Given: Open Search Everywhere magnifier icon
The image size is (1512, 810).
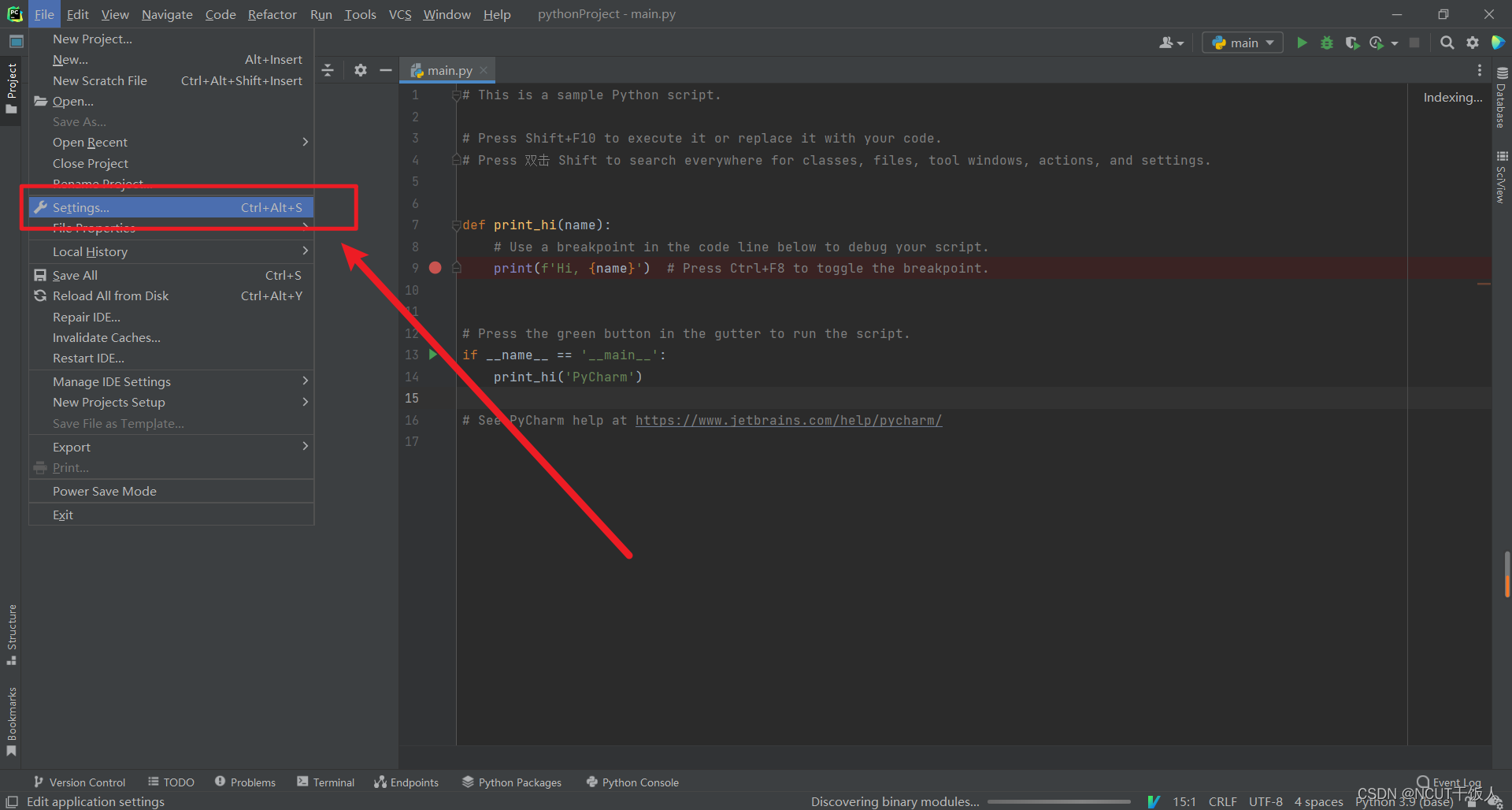Looking at the screenshot, I should tap(1447, 43).
